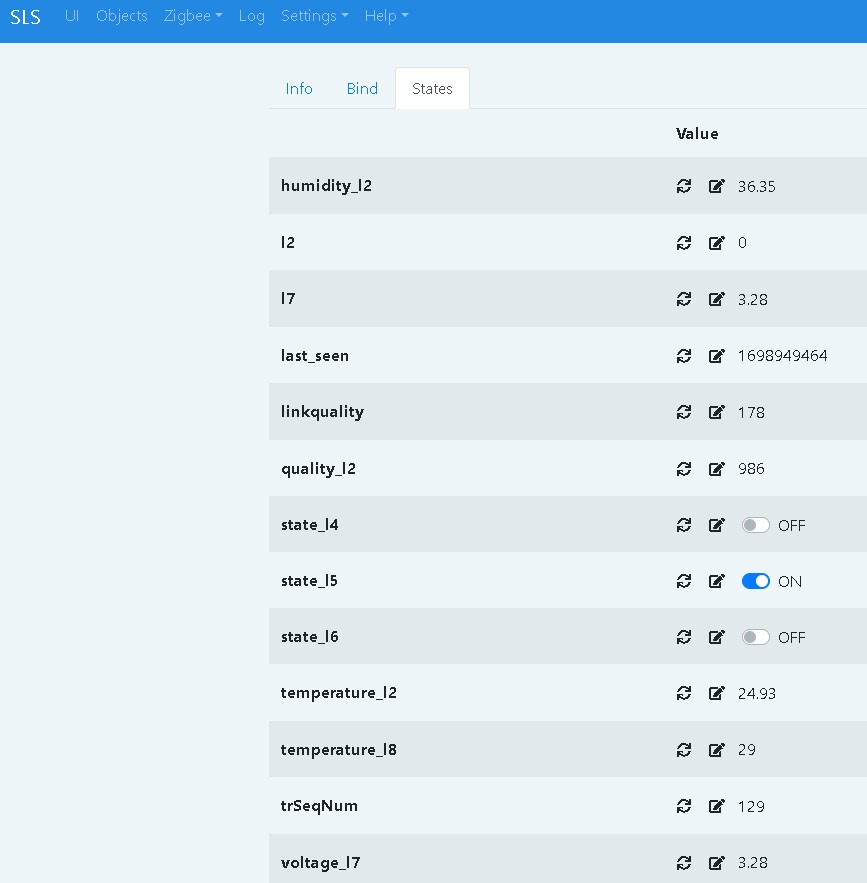867x883 pixels.
Task: Edit the l2 state value
Action: click(x=716, y=243)
